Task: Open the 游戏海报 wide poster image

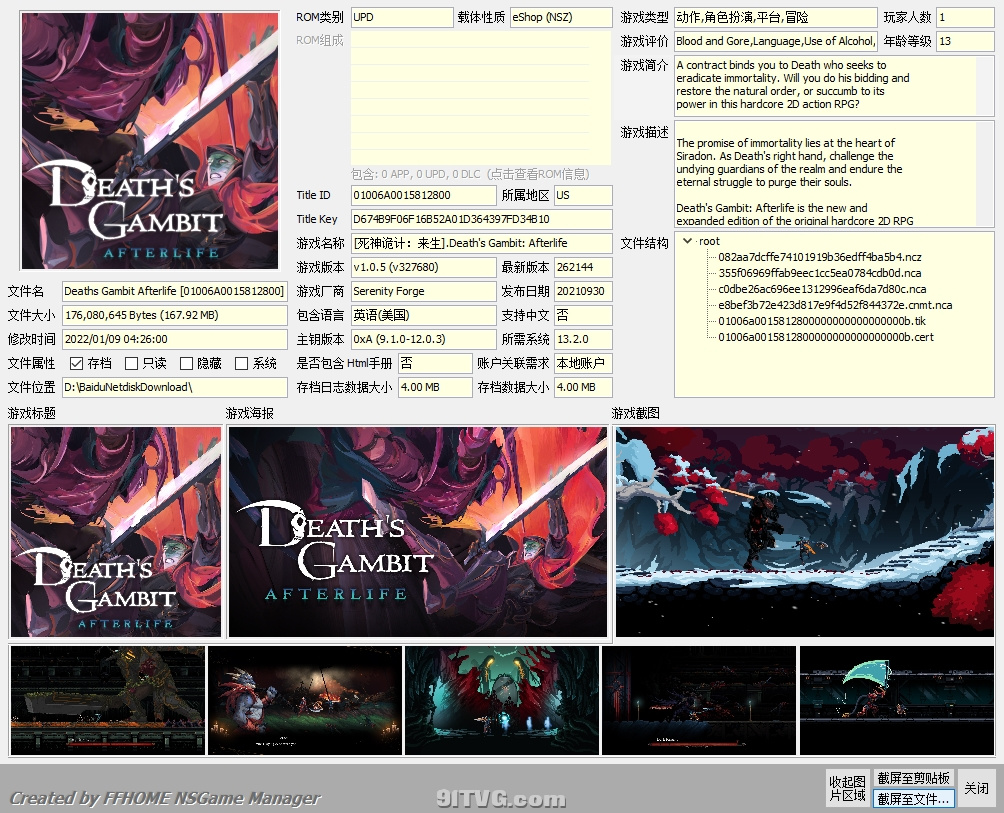Action: tap(417, 532)
